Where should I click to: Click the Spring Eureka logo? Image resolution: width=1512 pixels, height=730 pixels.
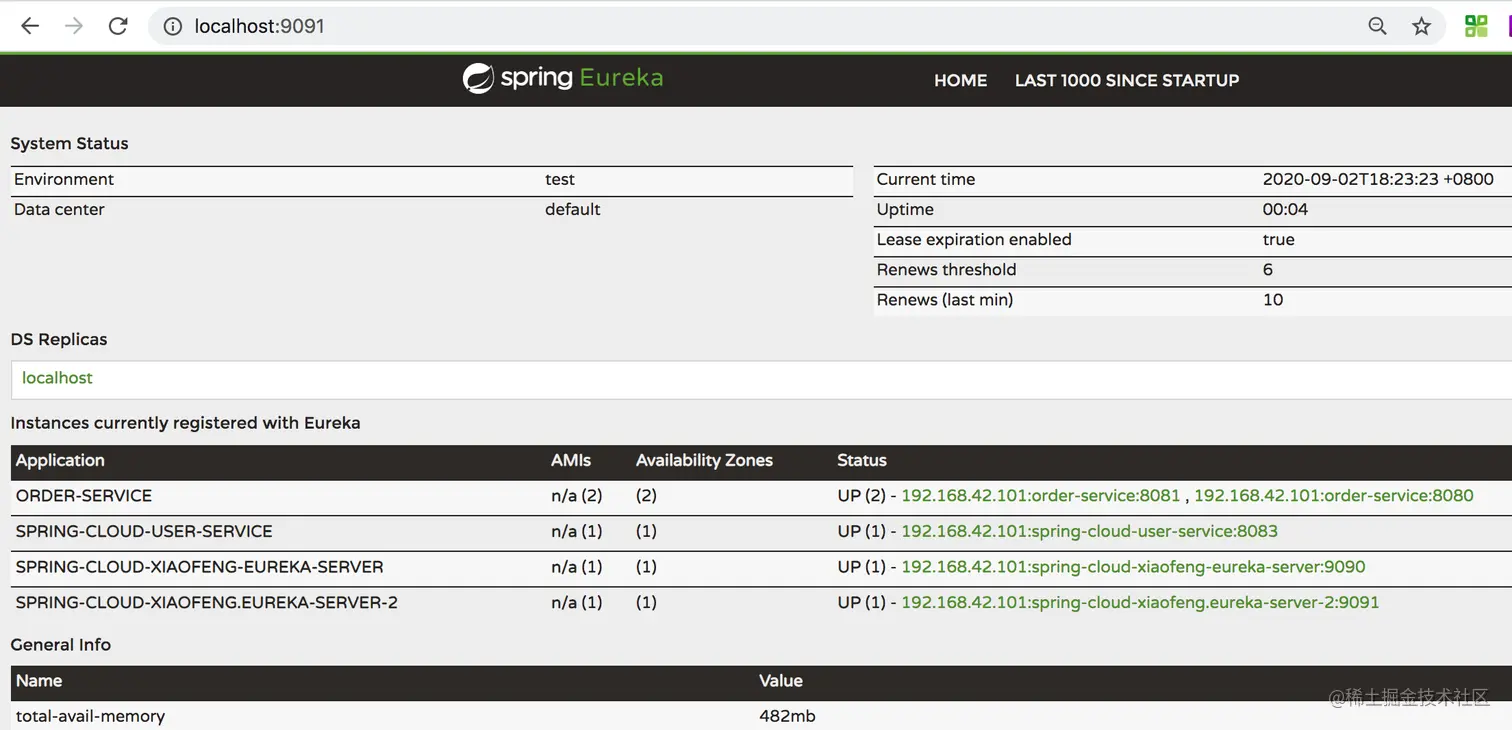563,79
